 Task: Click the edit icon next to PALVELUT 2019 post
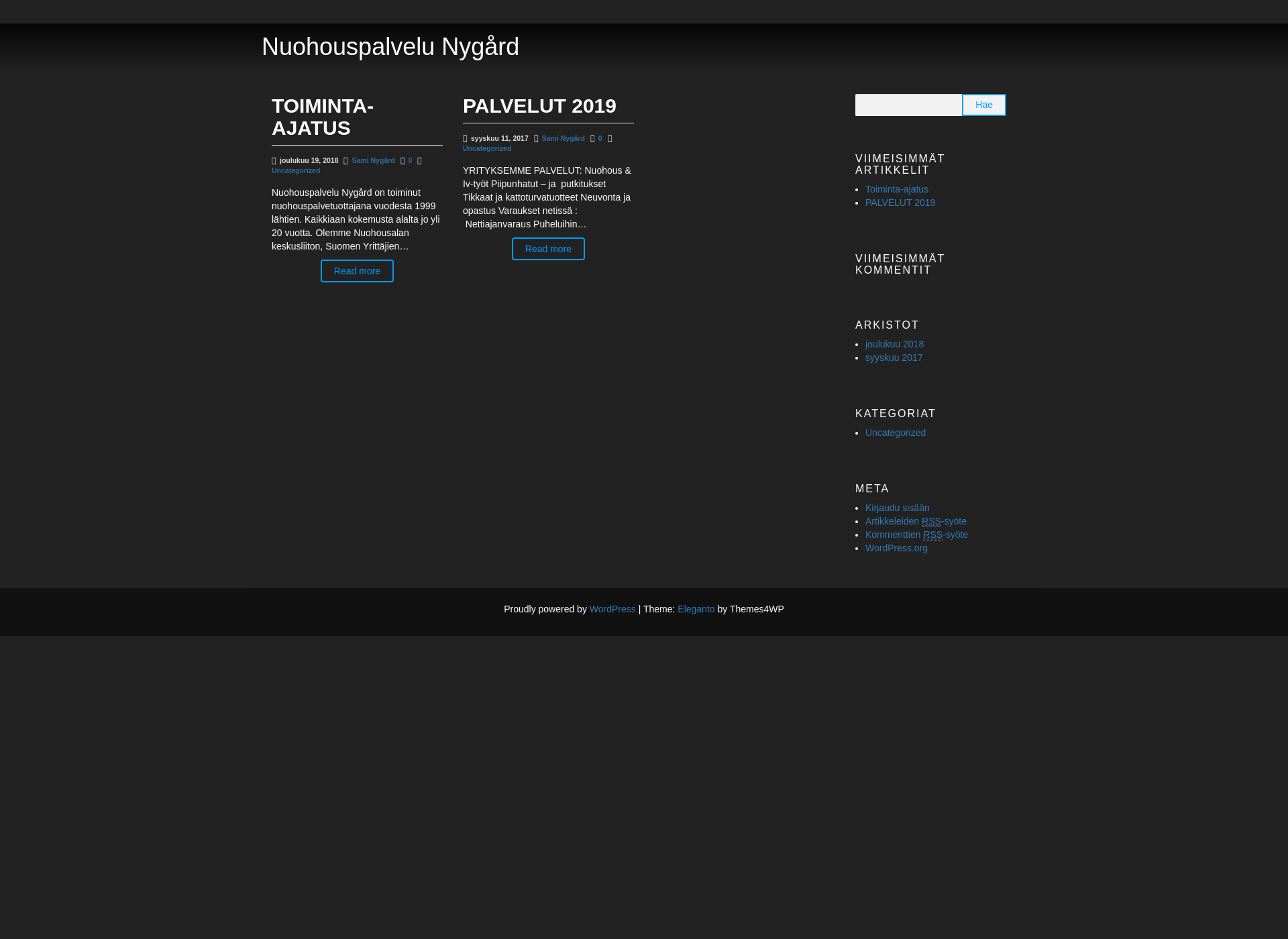[610, 138]
